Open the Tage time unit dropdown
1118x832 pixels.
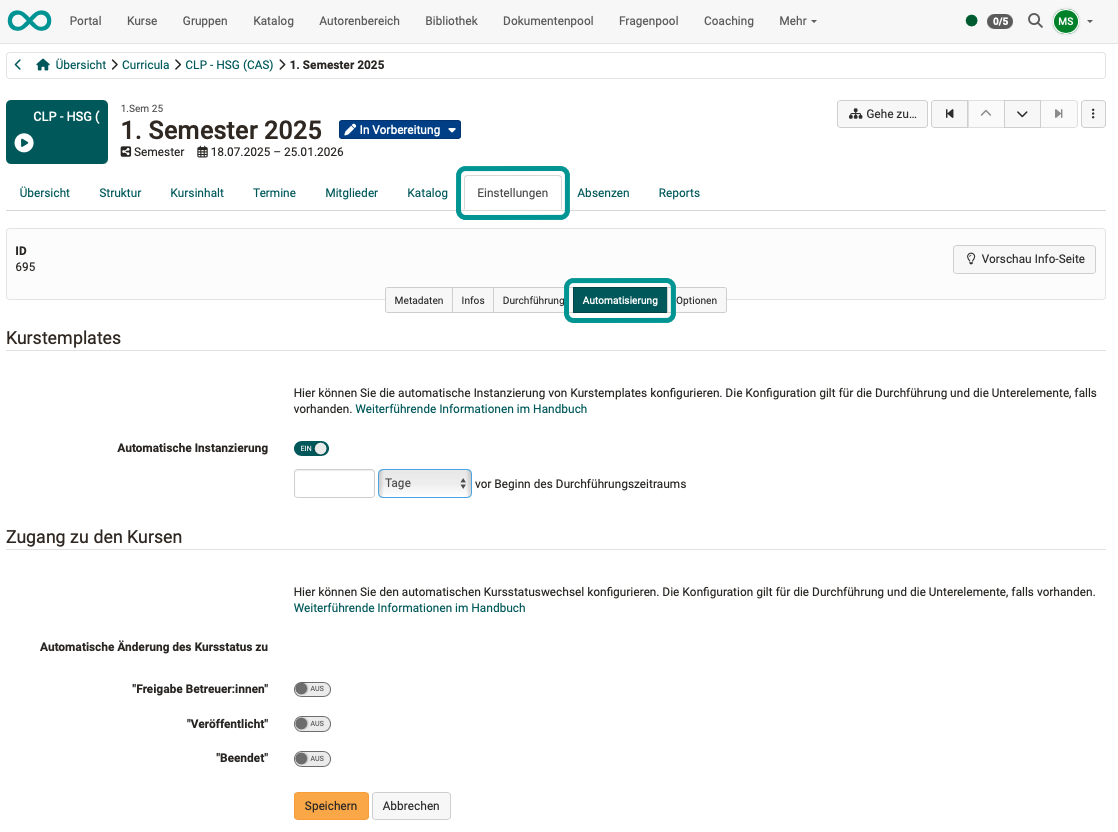pos(424,483)
